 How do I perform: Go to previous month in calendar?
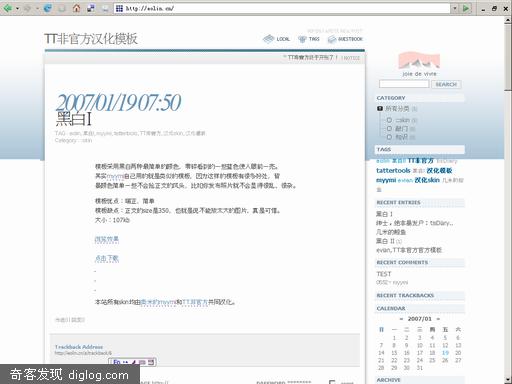tap(401, 319)
